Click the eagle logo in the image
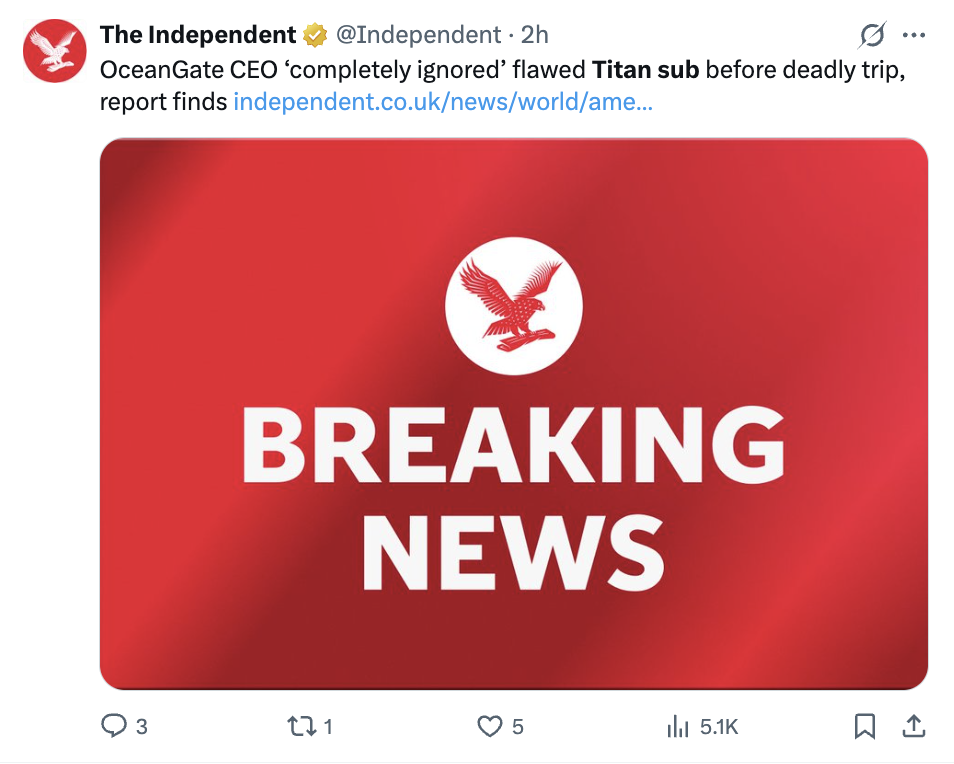This screenshot has height=764, width=954. tap(513, 304)
